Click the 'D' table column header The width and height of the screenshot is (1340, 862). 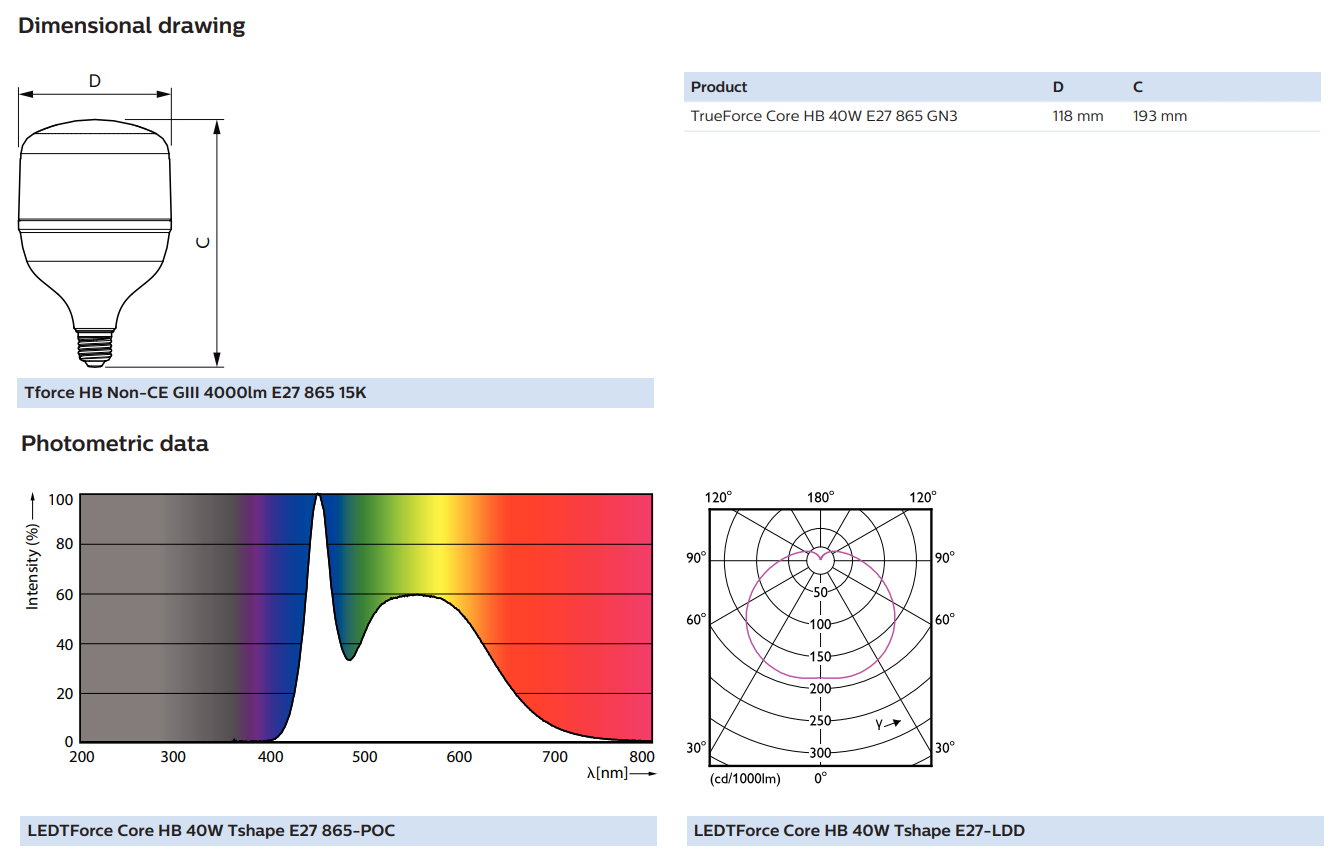pos(1058,87)
